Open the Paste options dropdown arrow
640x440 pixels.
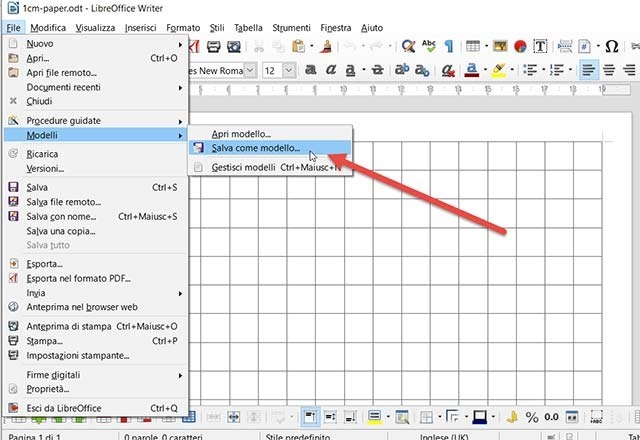click(x=312, y=46)
